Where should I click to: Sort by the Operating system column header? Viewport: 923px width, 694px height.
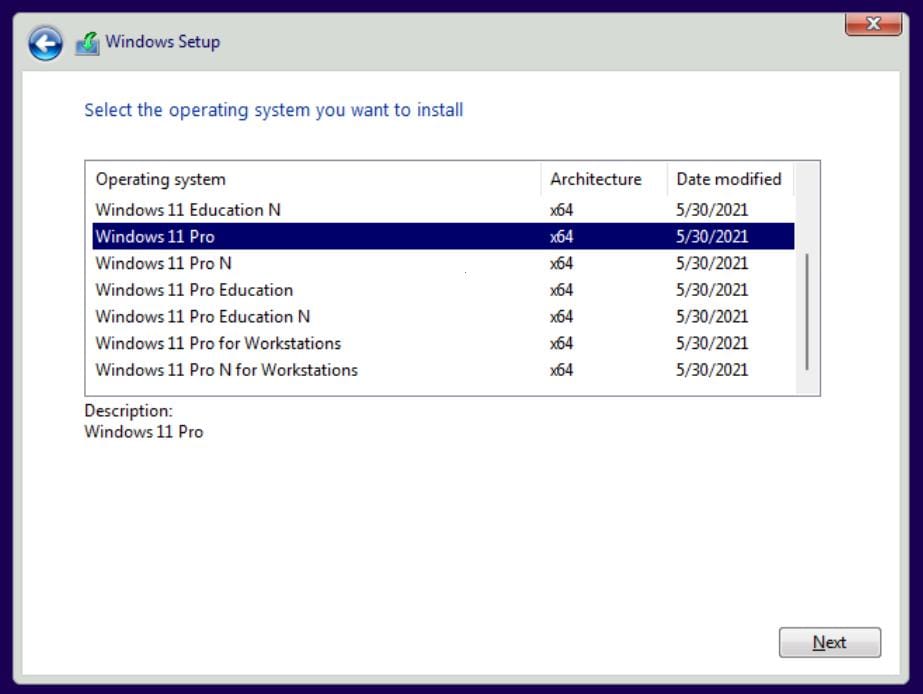click(314, 179)
